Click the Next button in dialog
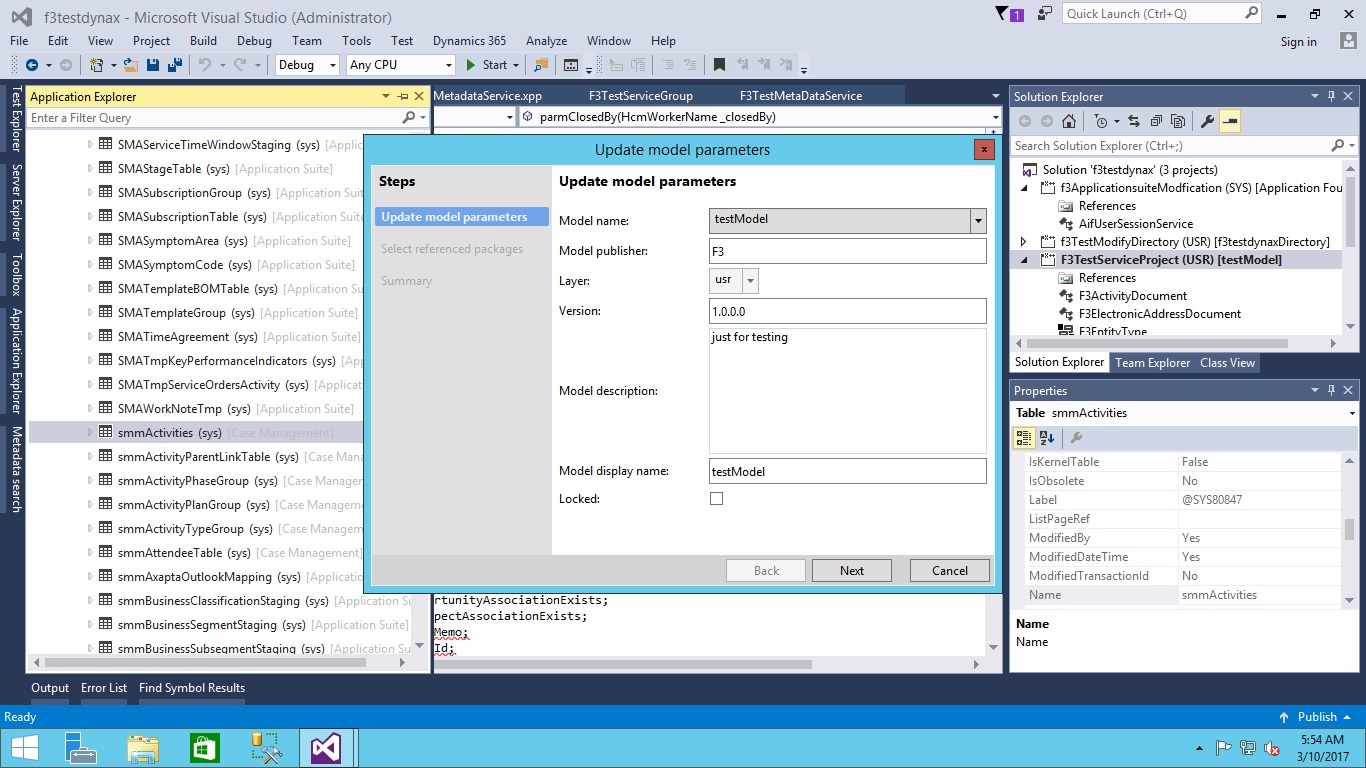This screenshot has width=1366, height=768. tap(852, 570)
